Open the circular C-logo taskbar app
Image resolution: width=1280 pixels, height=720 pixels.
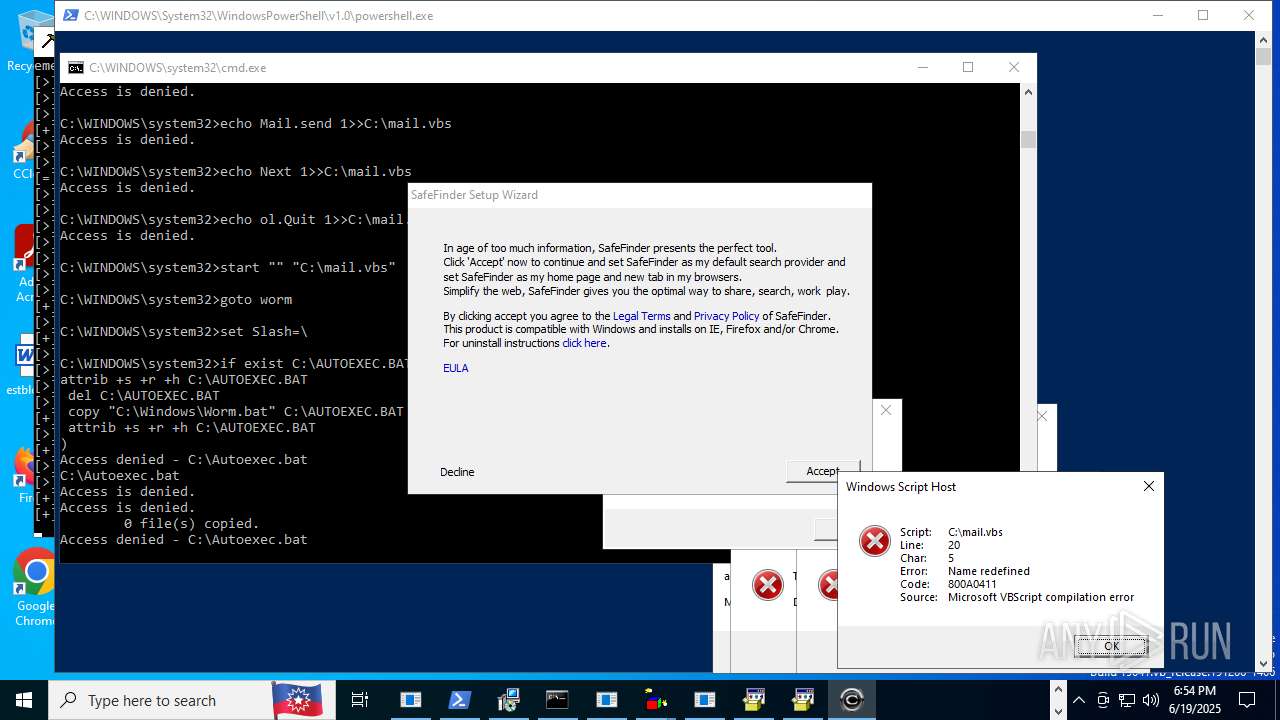point(852,700)
